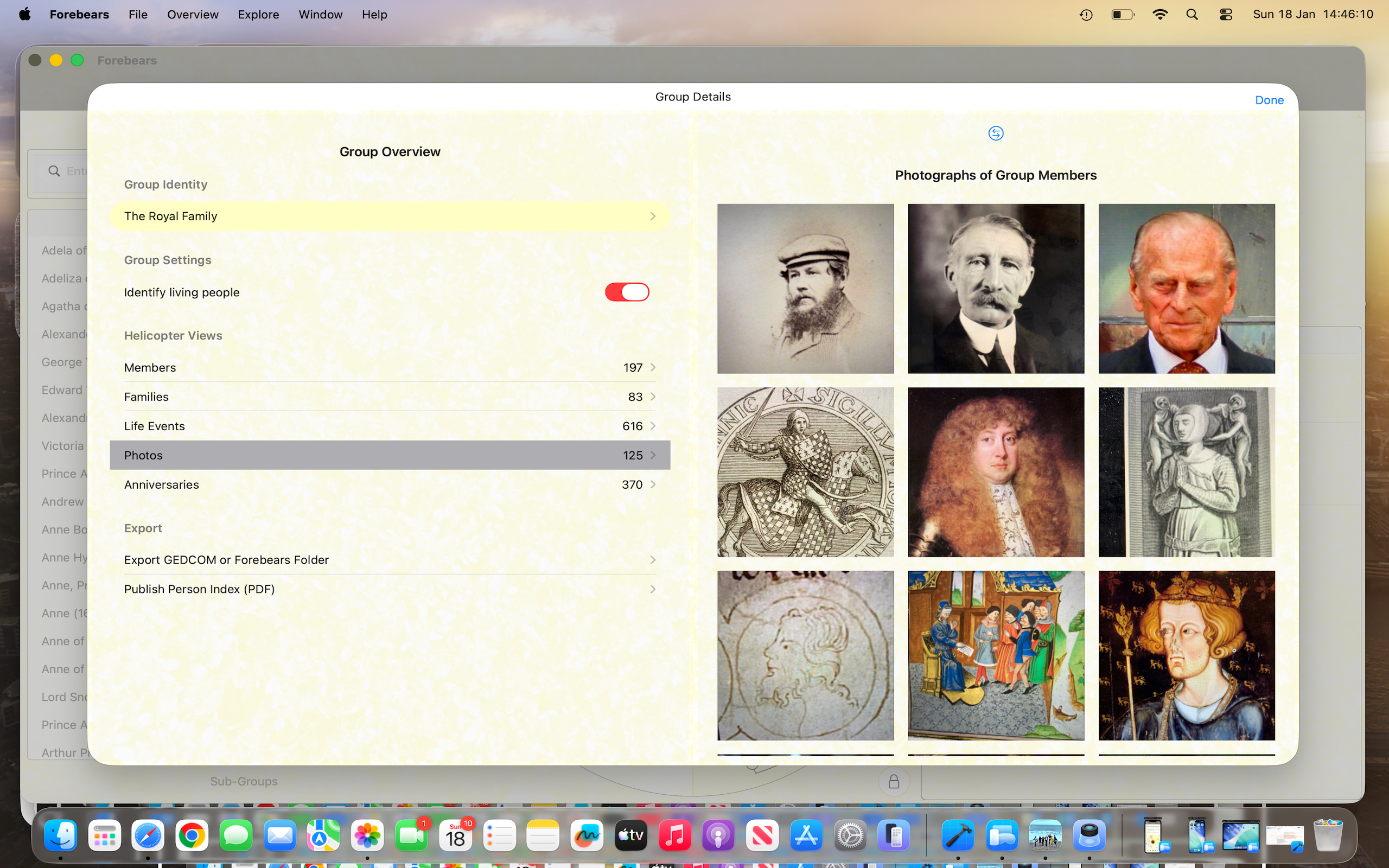Open Control Center in the menu bar
The height and width of the screenshot is (868, 1389).
click(1226, 14)
